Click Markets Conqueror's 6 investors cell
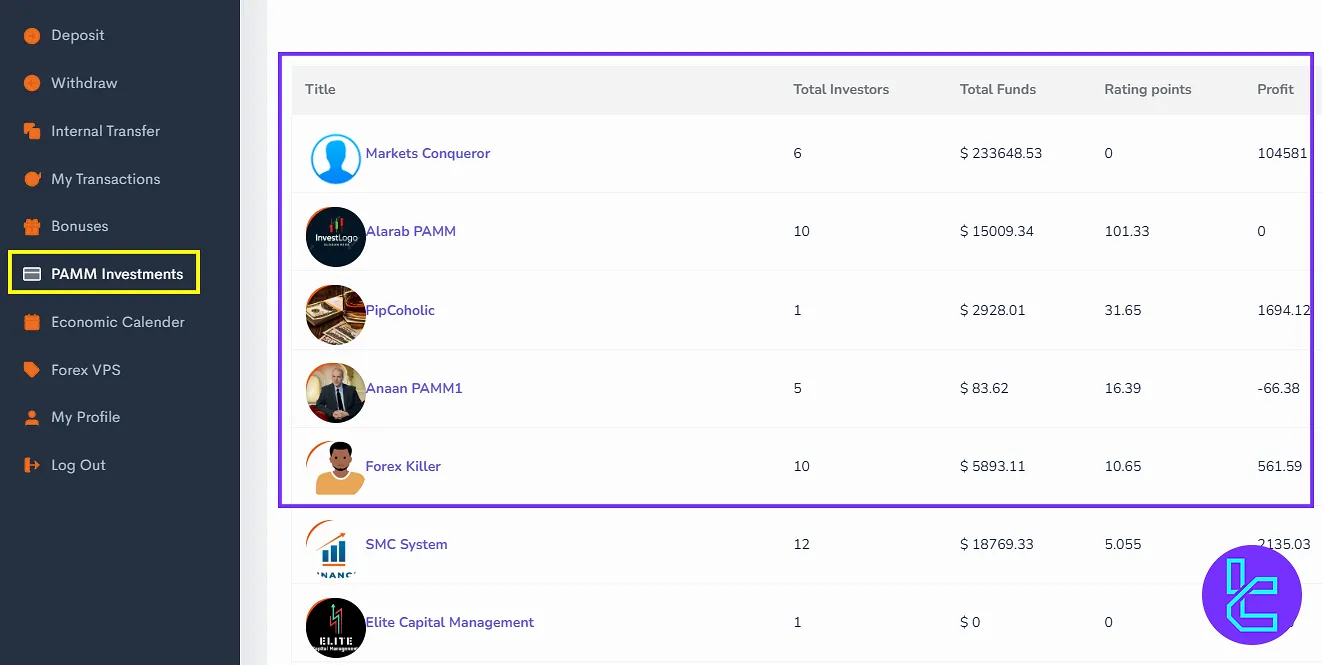 click(x=797, y=153)
